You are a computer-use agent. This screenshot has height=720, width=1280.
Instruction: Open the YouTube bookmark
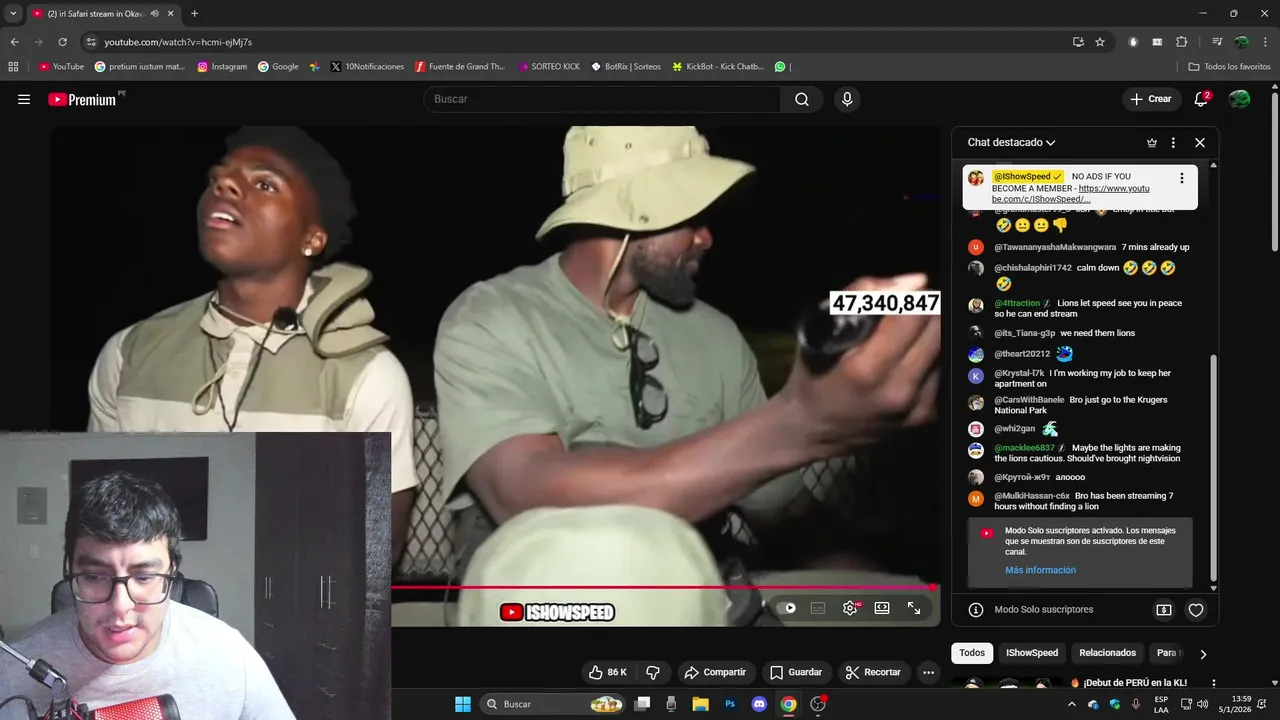tap(62, 67)
